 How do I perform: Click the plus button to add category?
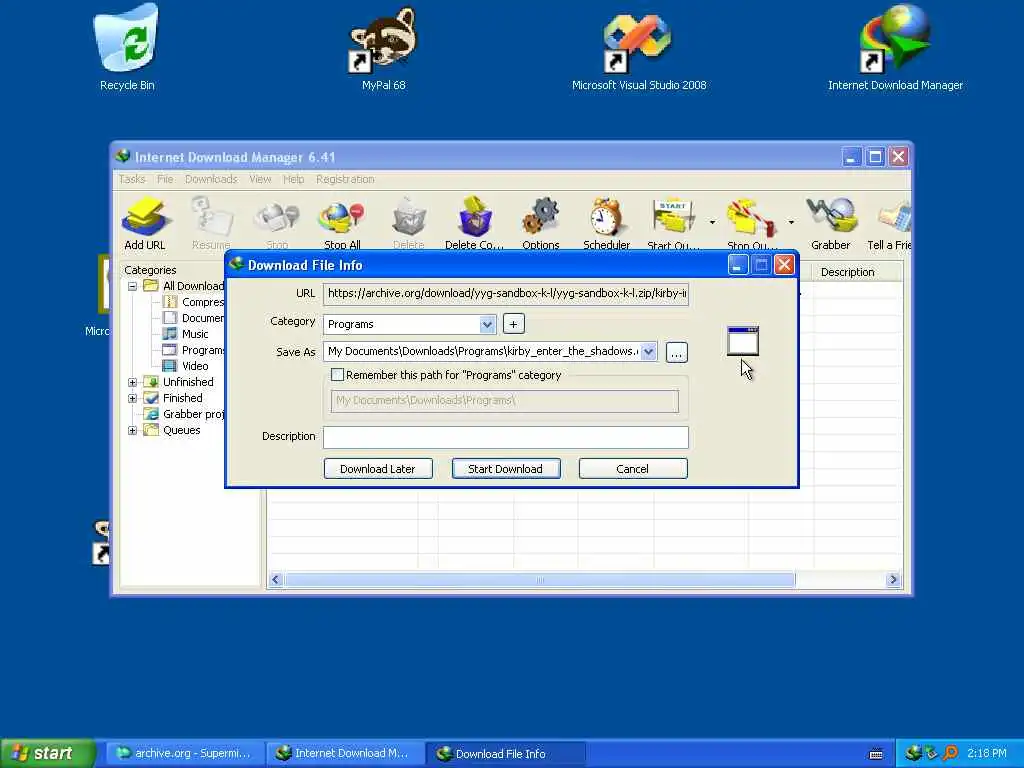(513, 324)
